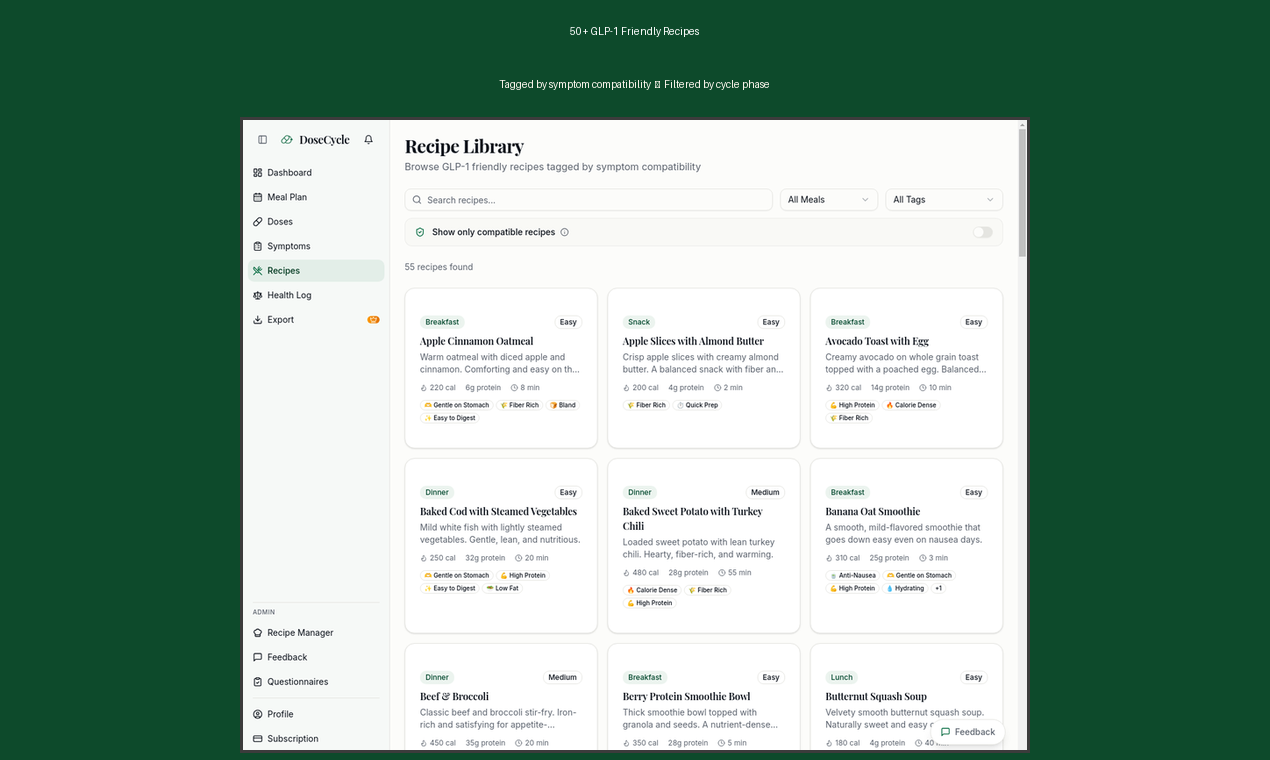1270x760 pixels.
Task: Click Medium difficulty badge on Beef & Broccoli
Action: 563,678
